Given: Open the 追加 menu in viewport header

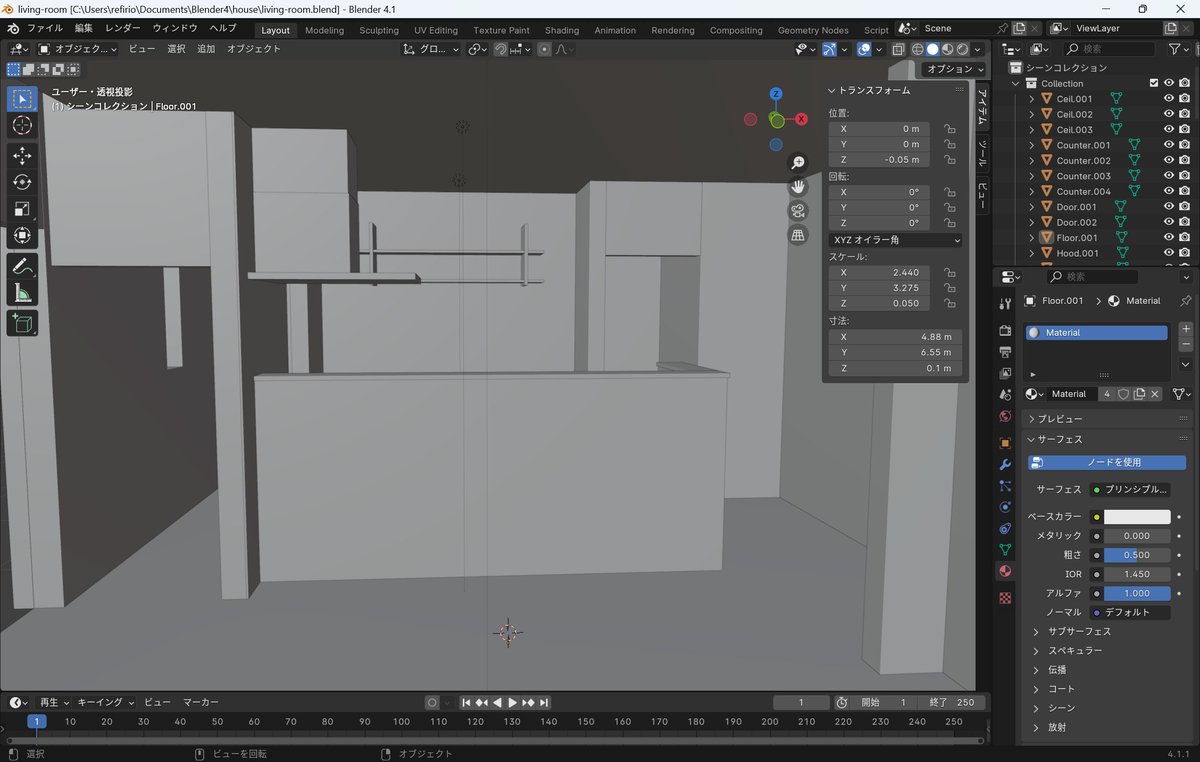Looking at the screenshot, I should pos(206,49).
